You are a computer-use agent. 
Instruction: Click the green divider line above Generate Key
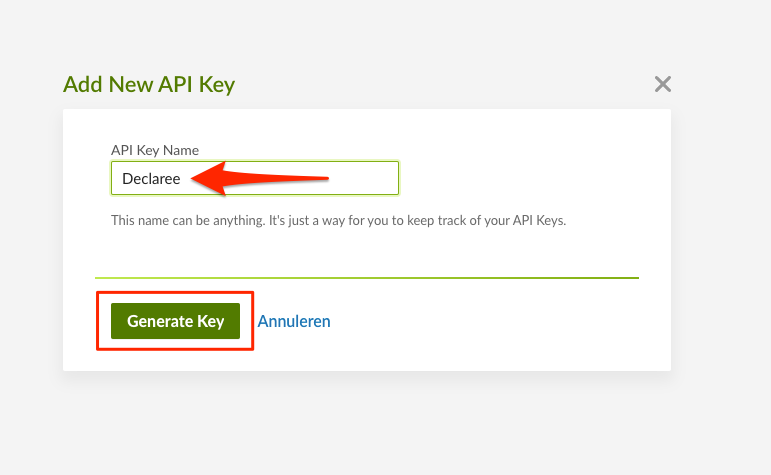(x=366, y=277)
